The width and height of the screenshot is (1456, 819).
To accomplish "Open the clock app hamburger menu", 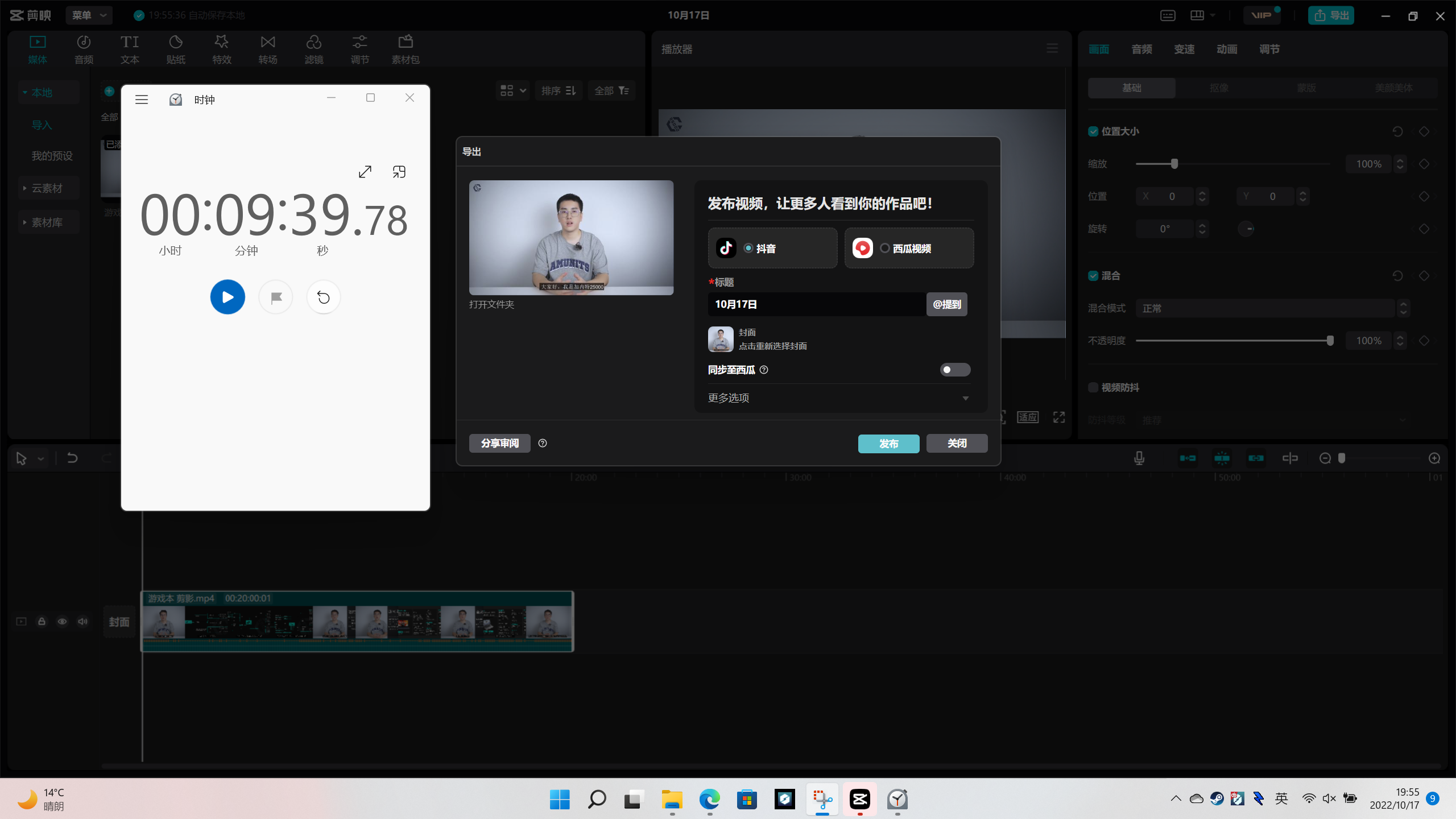I will 142,100.
